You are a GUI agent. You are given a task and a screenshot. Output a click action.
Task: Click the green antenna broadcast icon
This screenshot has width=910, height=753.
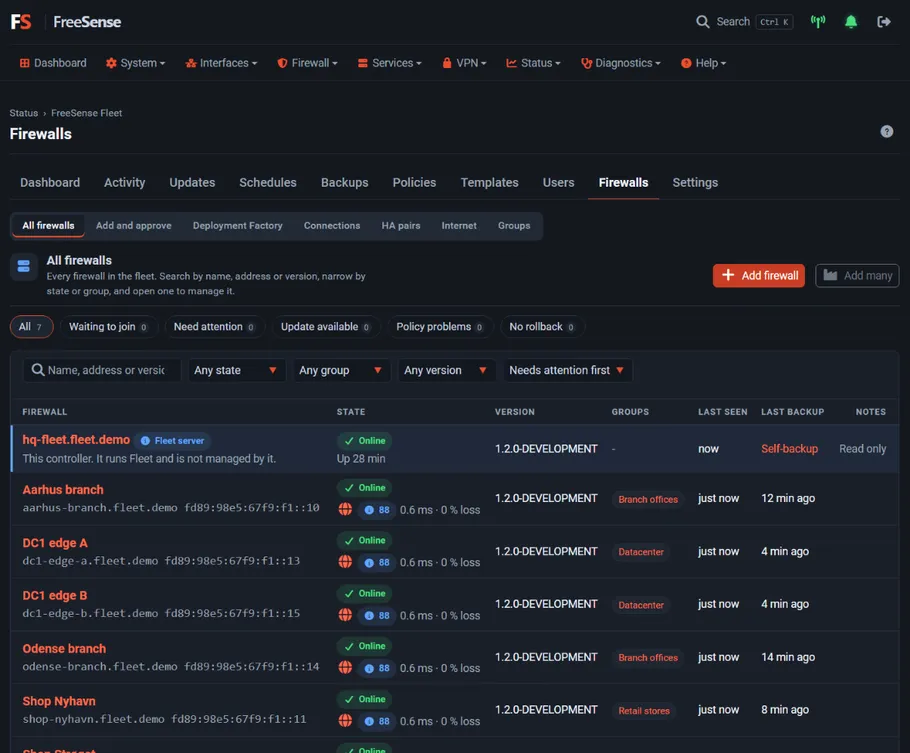(x=818, y=22)
